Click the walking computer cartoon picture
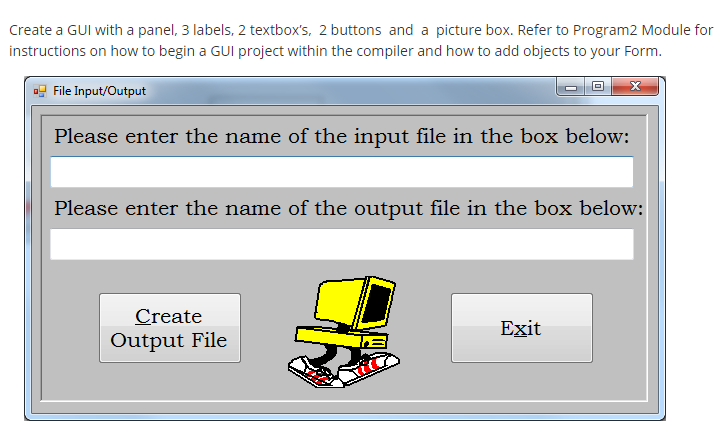 pyautogui.click(x=345, y=332)
